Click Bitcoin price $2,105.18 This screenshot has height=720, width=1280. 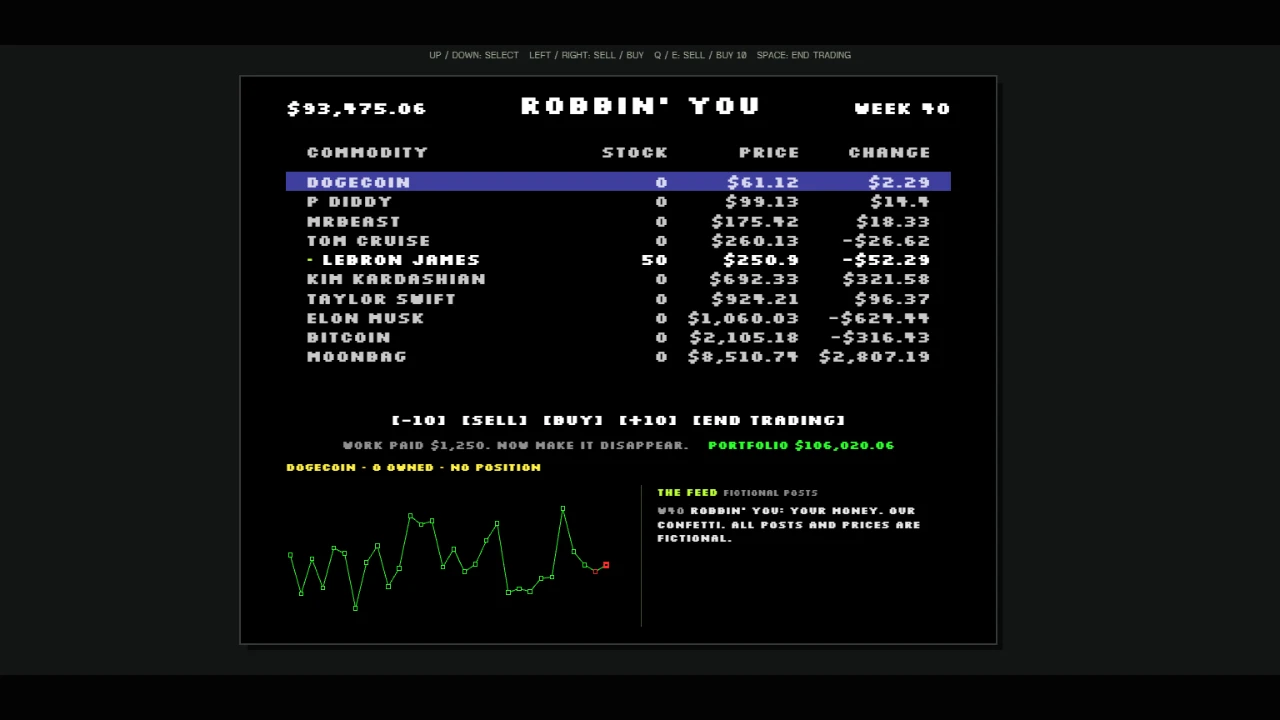pos(743,337)
